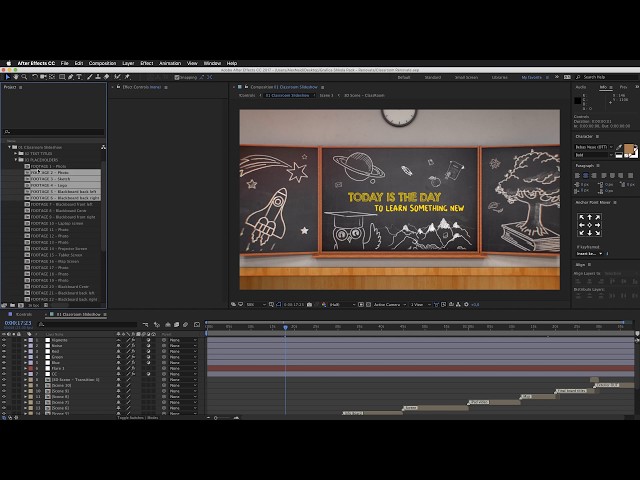Viewport: 640px width, 480px height.
Task: Hide the Vignette layer with eye icon
Action: tap(4, 340)
